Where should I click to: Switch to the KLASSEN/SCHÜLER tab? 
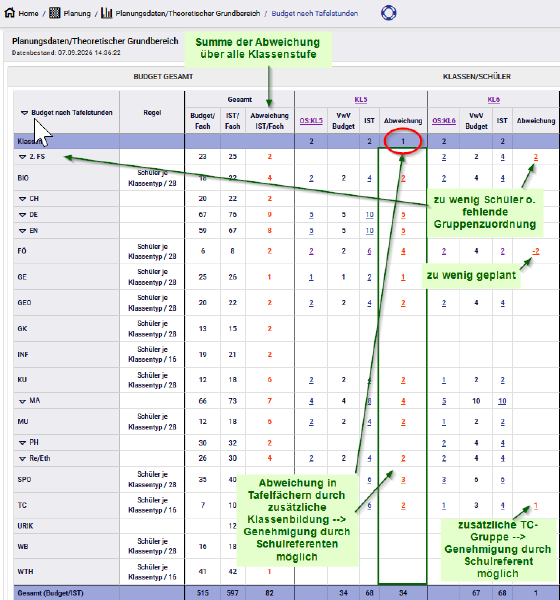pos(477,77)
